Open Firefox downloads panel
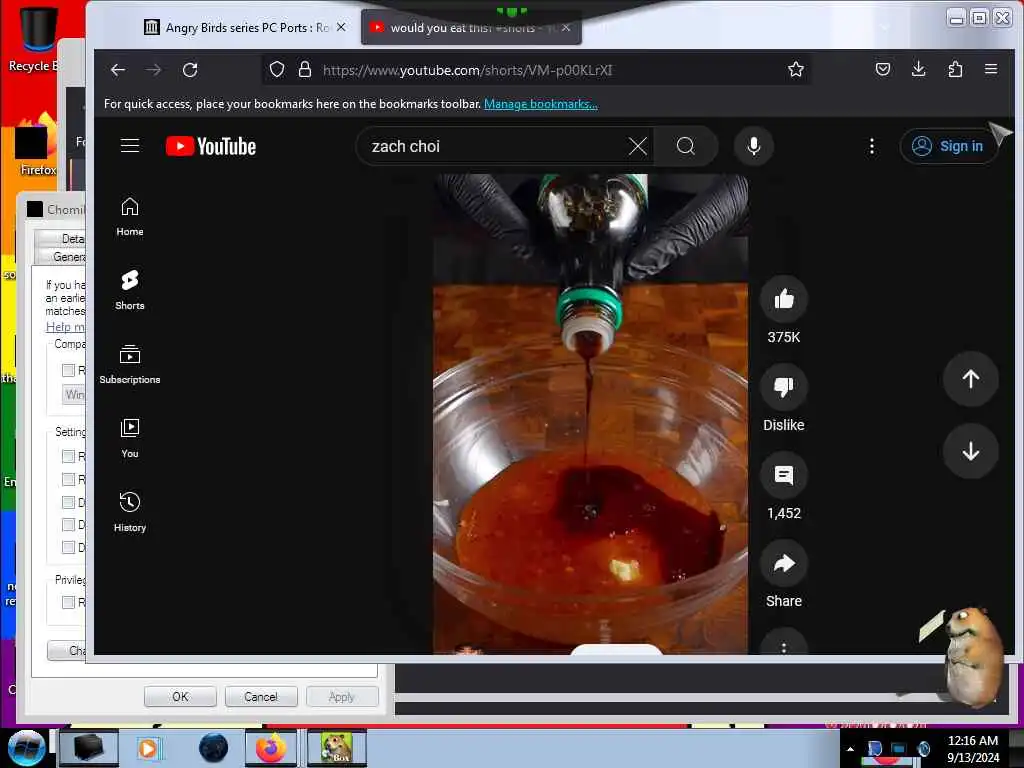This screenshot has height=768, width=1024. (918, 69)
